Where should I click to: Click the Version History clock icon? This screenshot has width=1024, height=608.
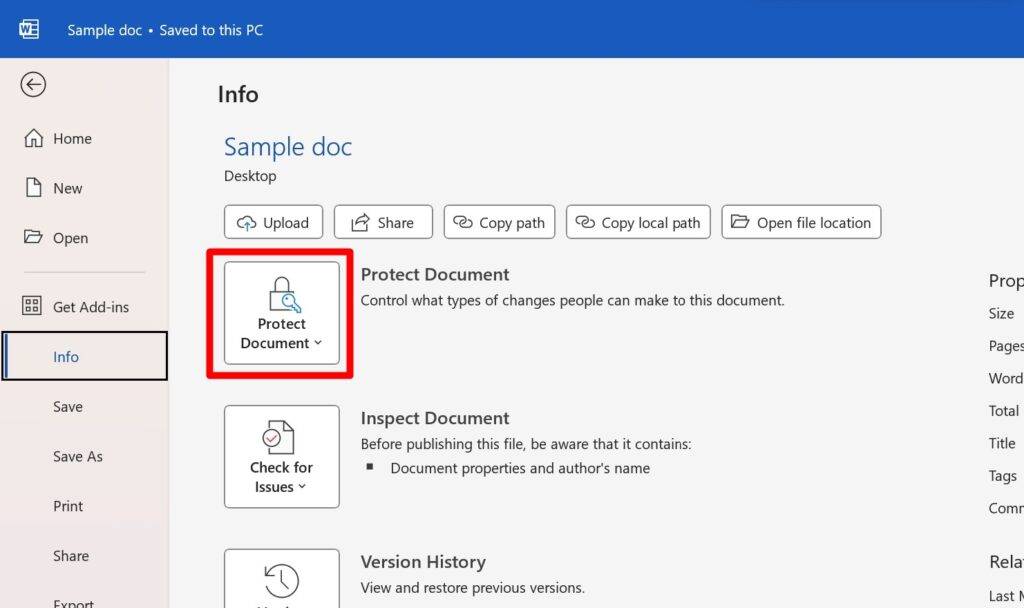(281, 578)
